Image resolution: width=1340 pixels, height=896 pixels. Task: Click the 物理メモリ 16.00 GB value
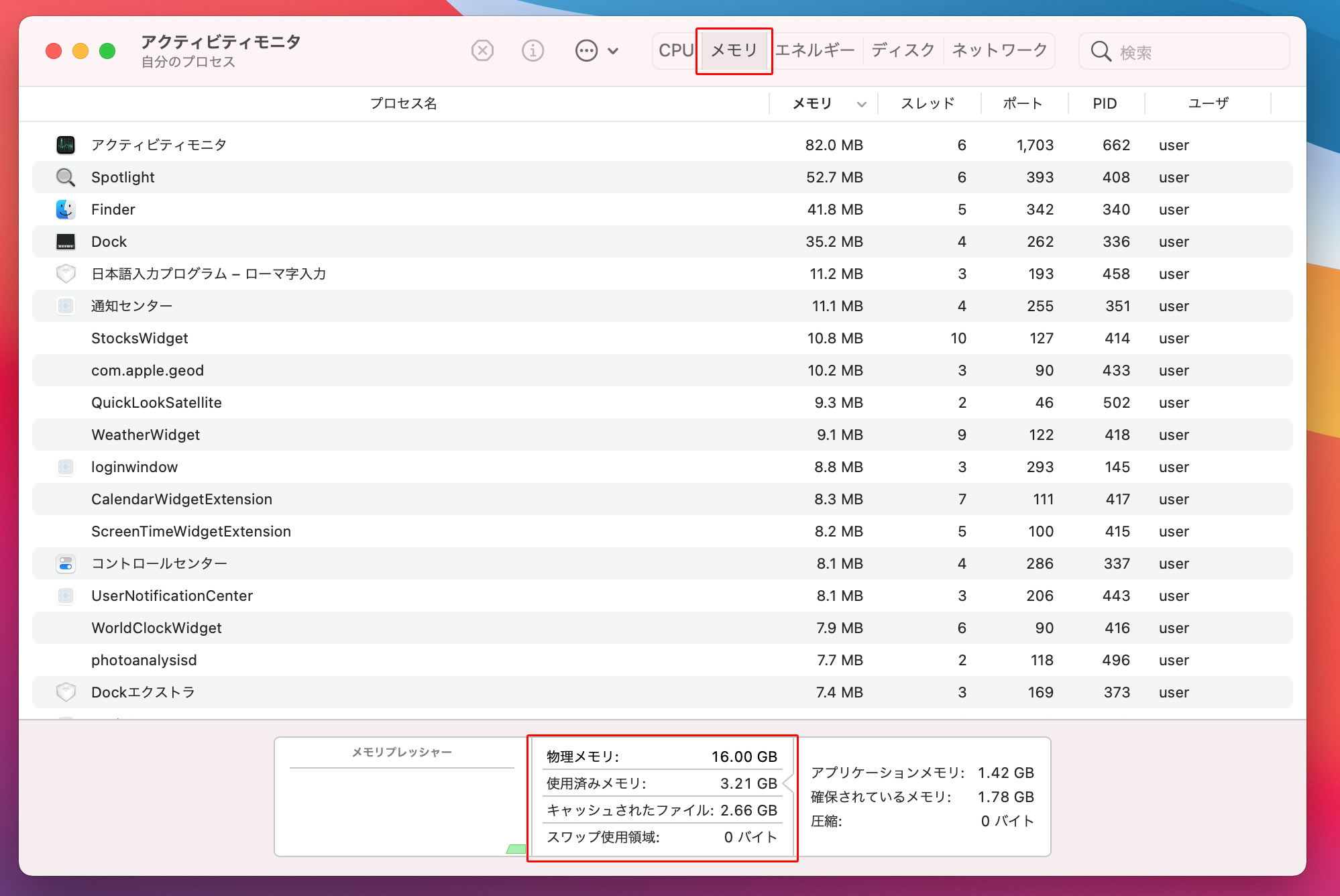point(744,757)
